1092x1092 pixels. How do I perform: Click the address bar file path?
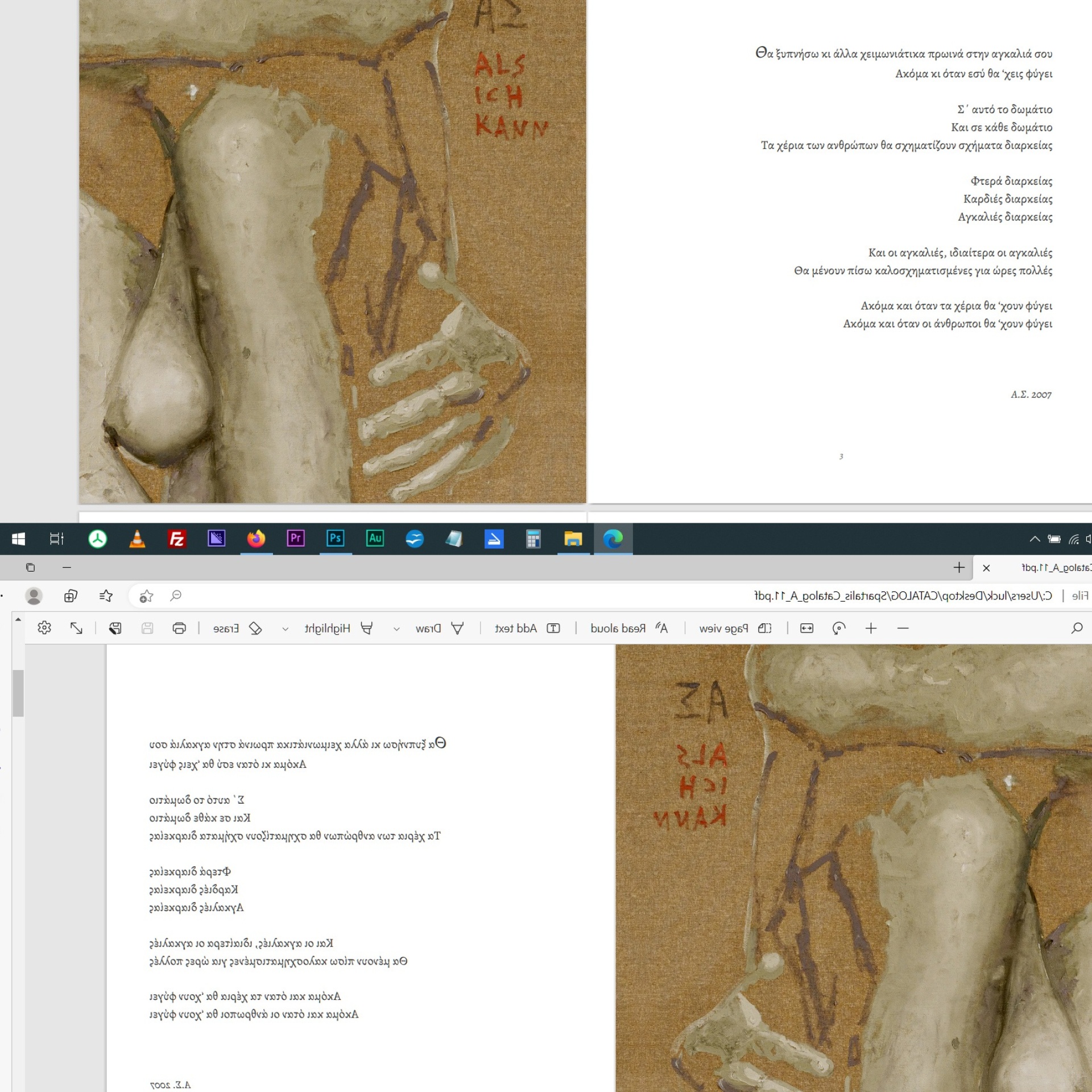point(903,595)
